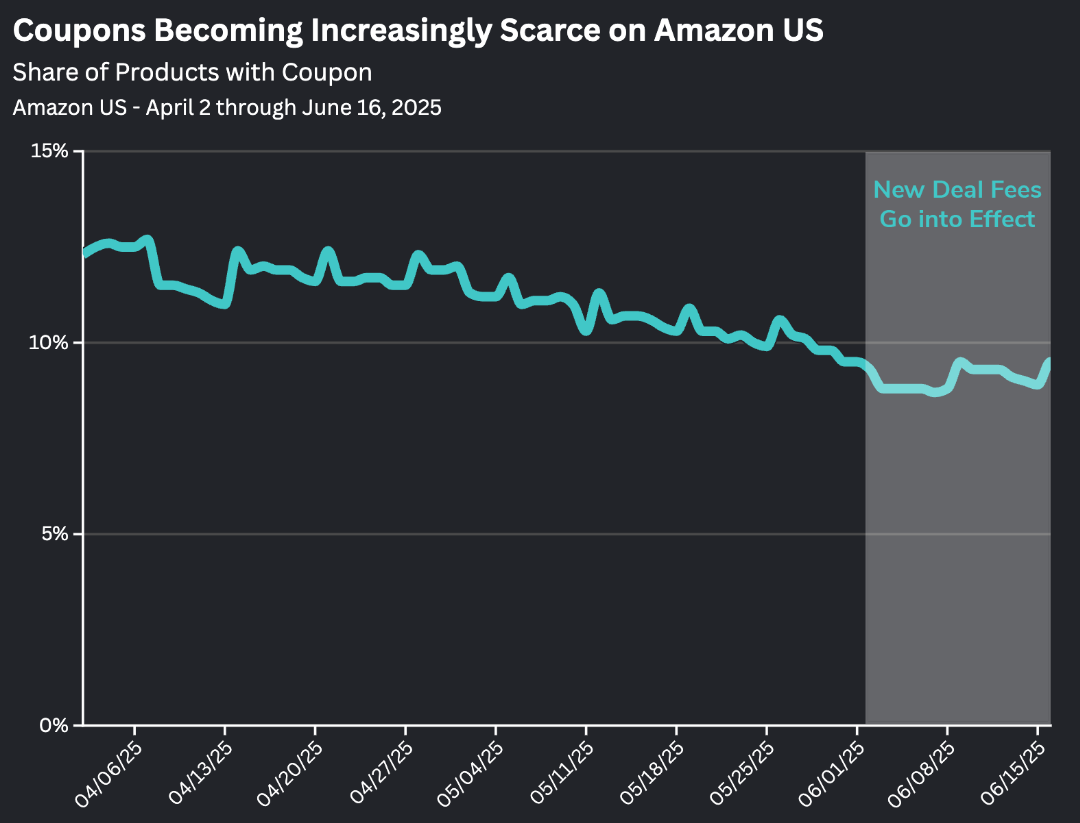Click the "Share of Products with Coupon" subtitle

(x=192, y=72)
